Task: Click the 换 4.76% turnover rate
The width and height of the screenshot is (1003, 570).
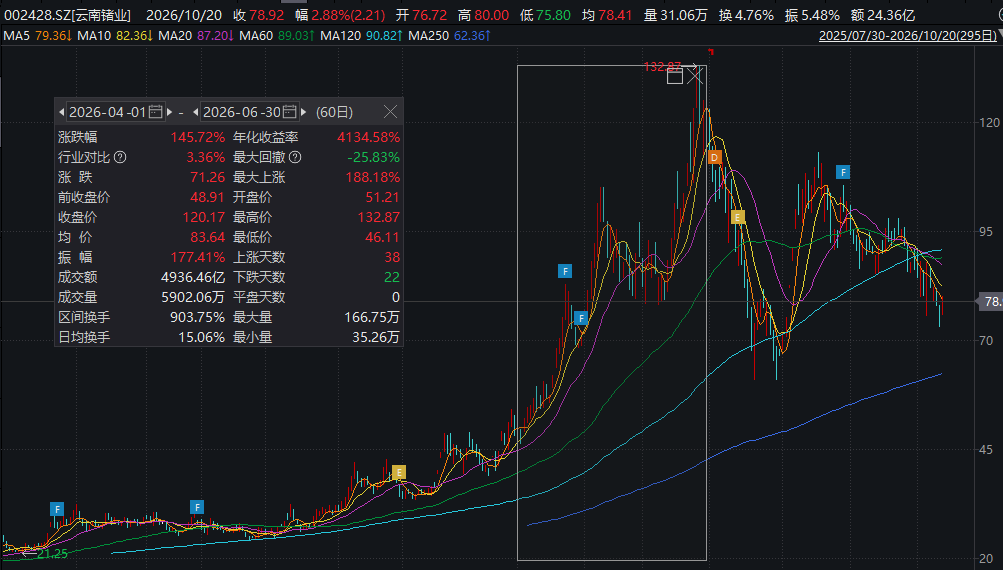Action: pyautogui.click(x=746, y=15)
